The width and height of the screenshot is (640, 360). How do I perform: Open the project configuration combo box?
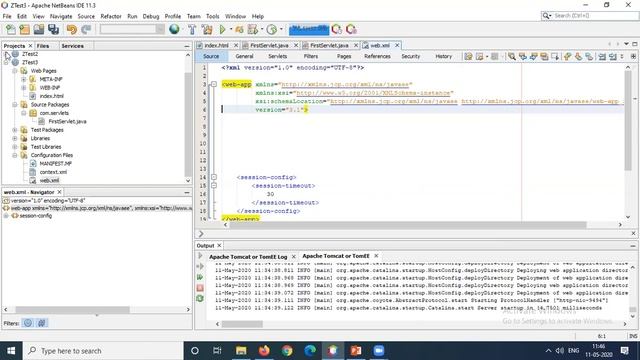(x=132, y=29)
